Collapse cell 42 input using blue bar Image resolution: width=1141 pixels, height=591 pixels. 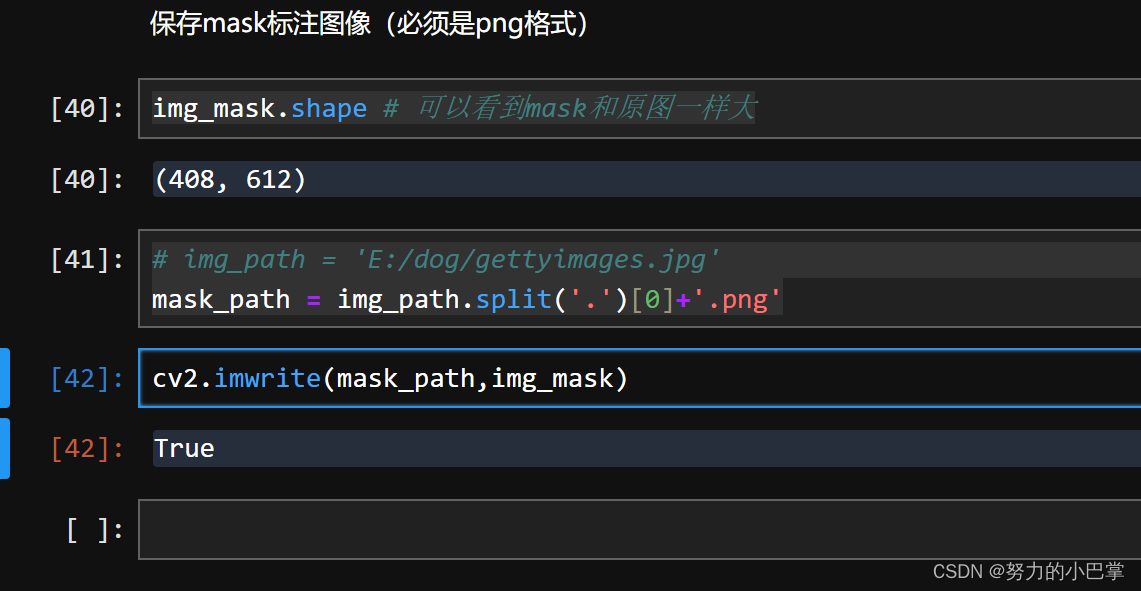pyautogui.click(x=4, y=378)
